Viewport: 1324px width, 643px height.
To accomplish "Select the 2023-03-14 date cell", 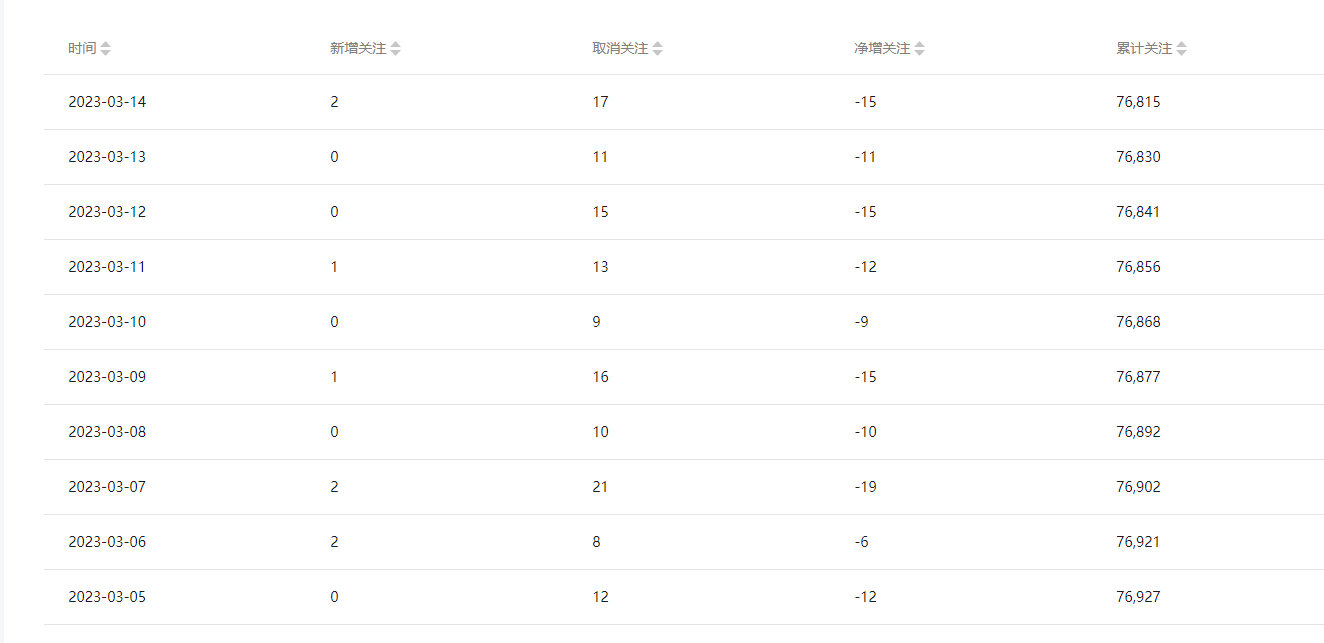I will point(107,102).
